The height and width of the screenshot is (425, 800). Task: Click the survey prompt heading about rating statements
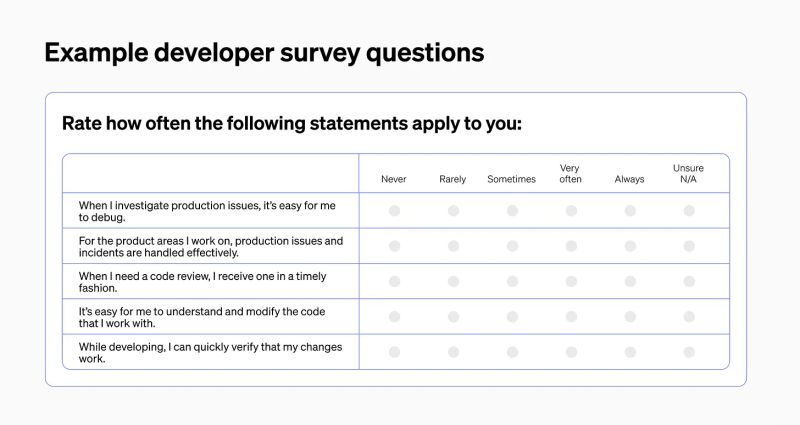(x=292, y=124)
